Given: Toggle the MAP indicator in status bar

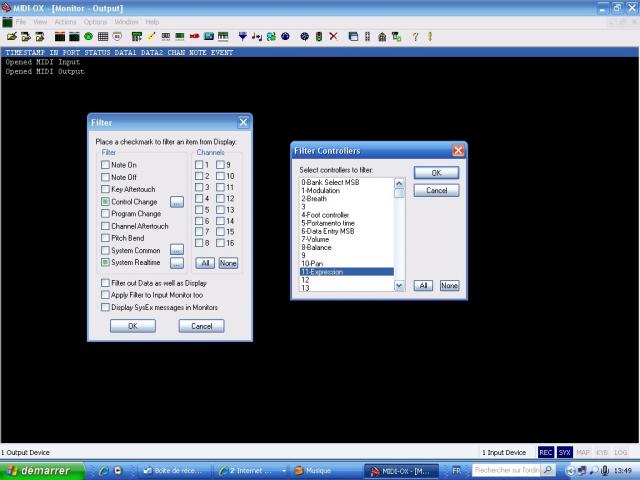Looking at the screenshot, I should click(x=583, y=452).
